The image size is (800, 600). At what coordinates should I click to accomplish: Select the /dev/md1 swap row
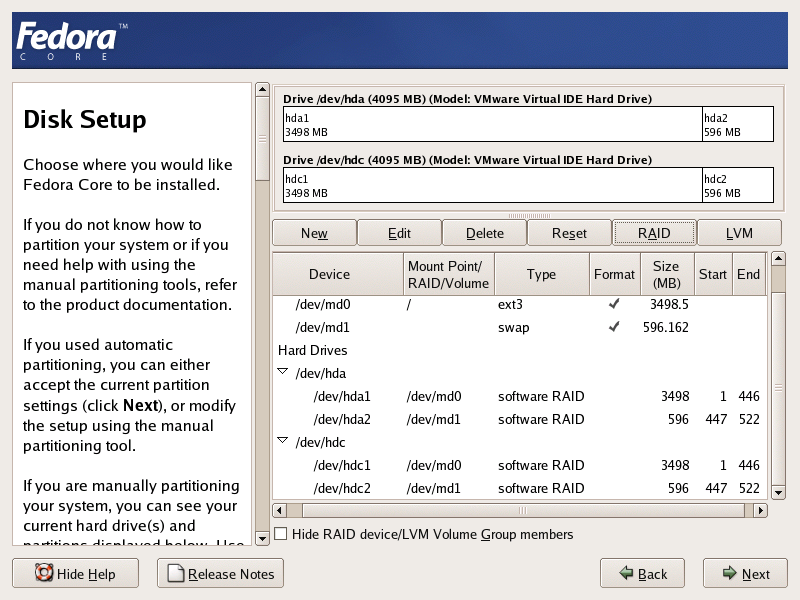[x=519, y=327]
